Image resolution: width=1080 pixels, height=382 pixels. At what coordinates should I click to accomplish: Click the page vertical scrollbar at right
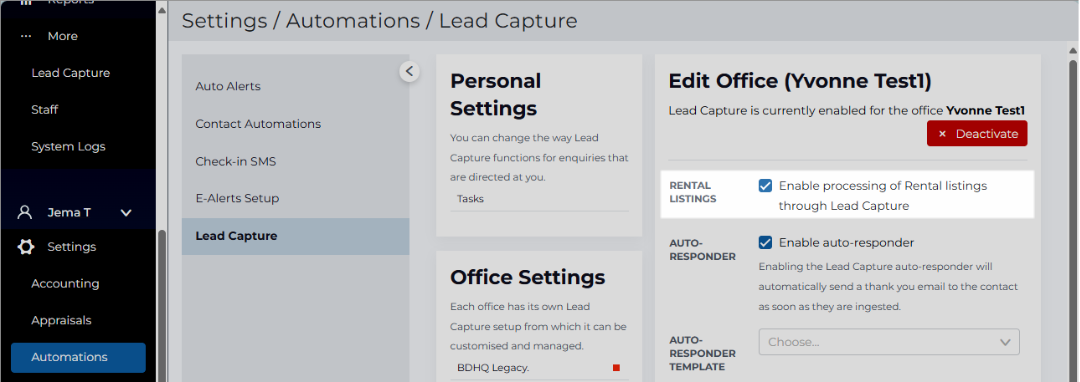pyautogui.click(x=1074, y=220)
